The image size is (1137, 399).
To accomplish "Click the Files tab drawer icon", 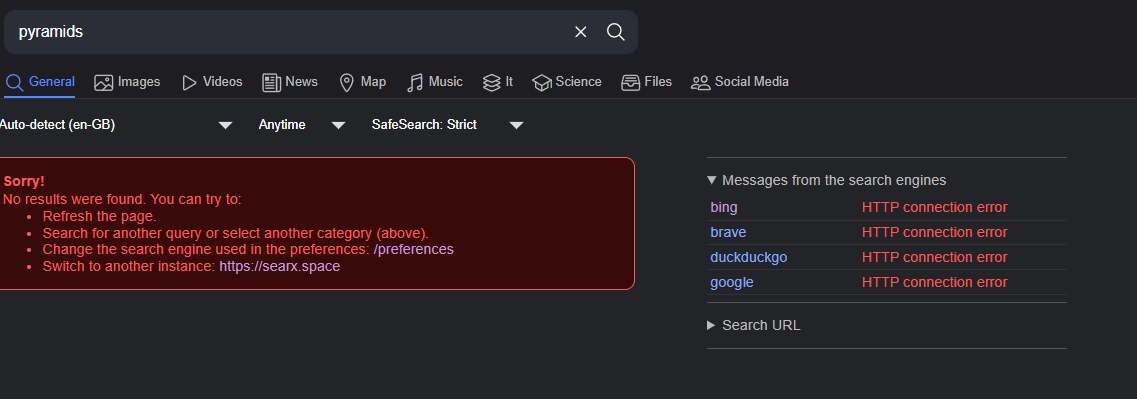I will [x=631, y=83].
